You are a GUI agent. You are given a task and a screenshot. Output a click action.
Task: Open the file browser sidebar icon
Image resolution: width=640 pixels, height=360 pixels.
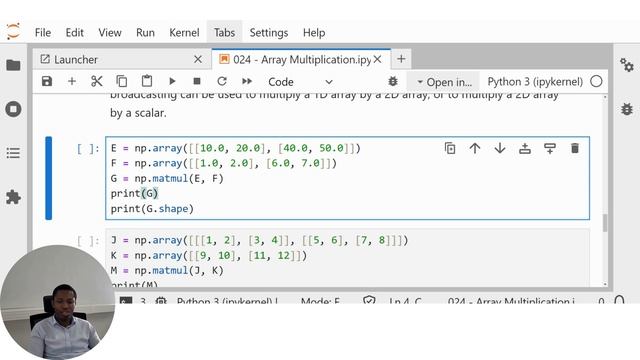[x=13, y=65]
